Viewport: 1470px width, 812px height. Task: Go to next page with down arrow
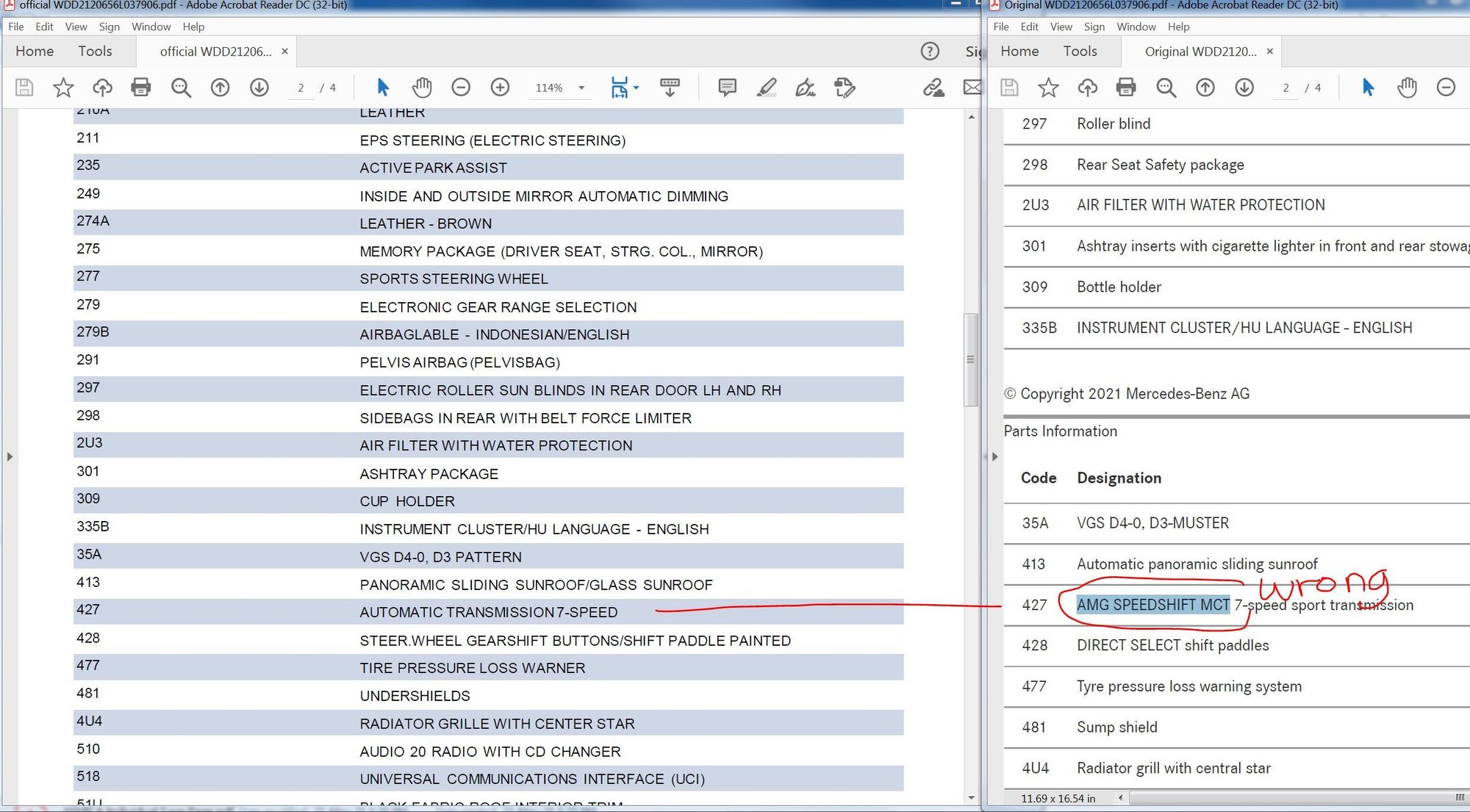click(259, 87)
